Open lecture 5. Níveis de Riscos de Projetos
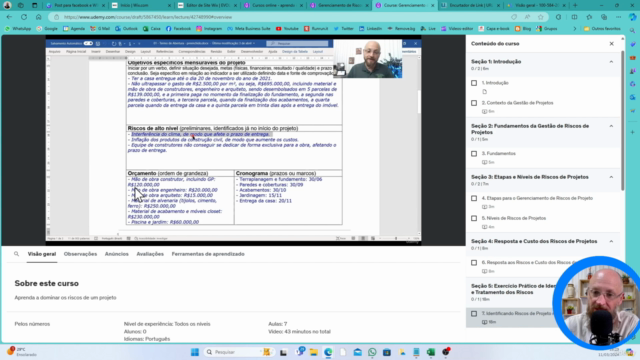The width and height of the screenshot is (640, 360). pyautogui.click(x=513, y=218)
